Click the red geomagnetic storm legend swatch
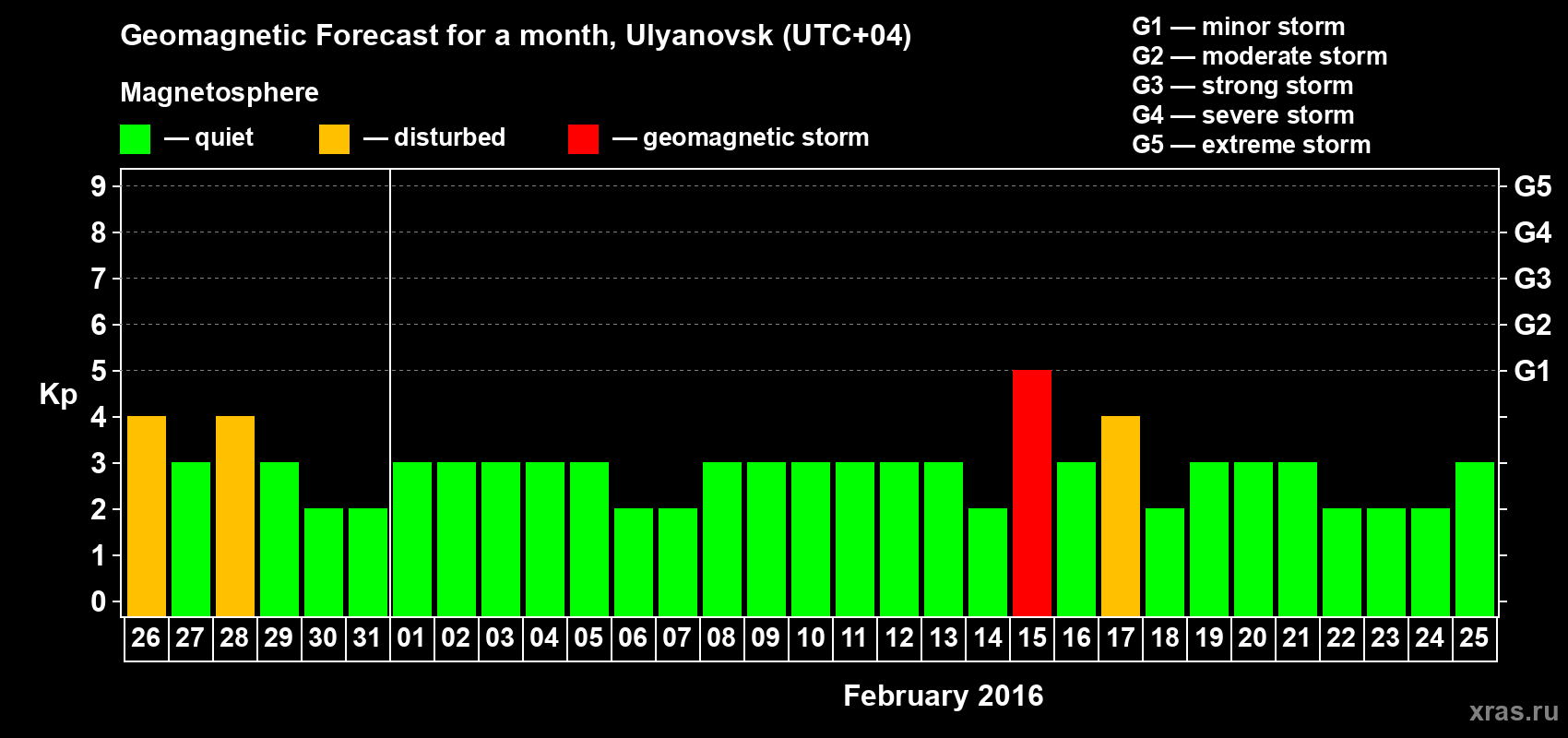 (x=583, y=139)
